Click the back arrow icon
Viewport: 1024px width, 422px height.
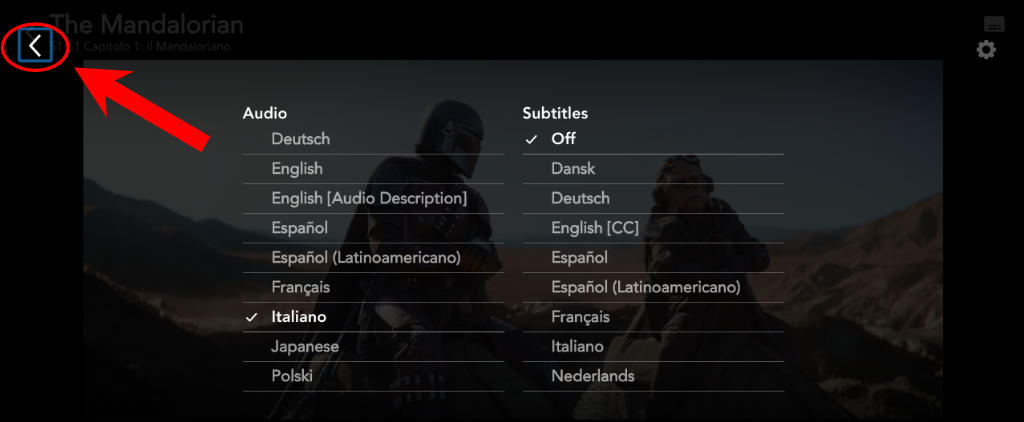(x=35, y=46)
